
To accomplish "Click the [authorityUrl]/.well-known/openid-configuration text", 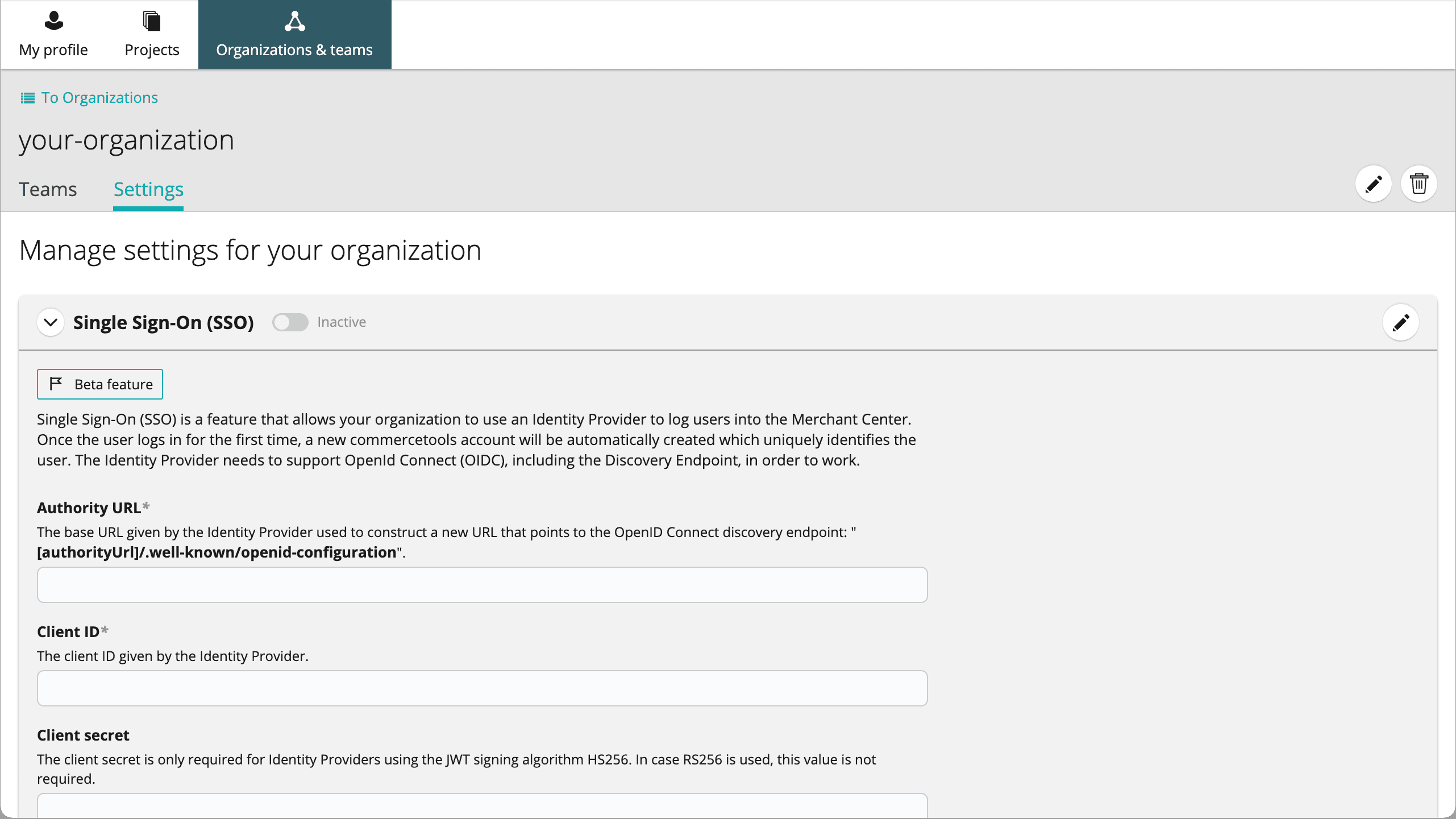I will click(217, 552).
